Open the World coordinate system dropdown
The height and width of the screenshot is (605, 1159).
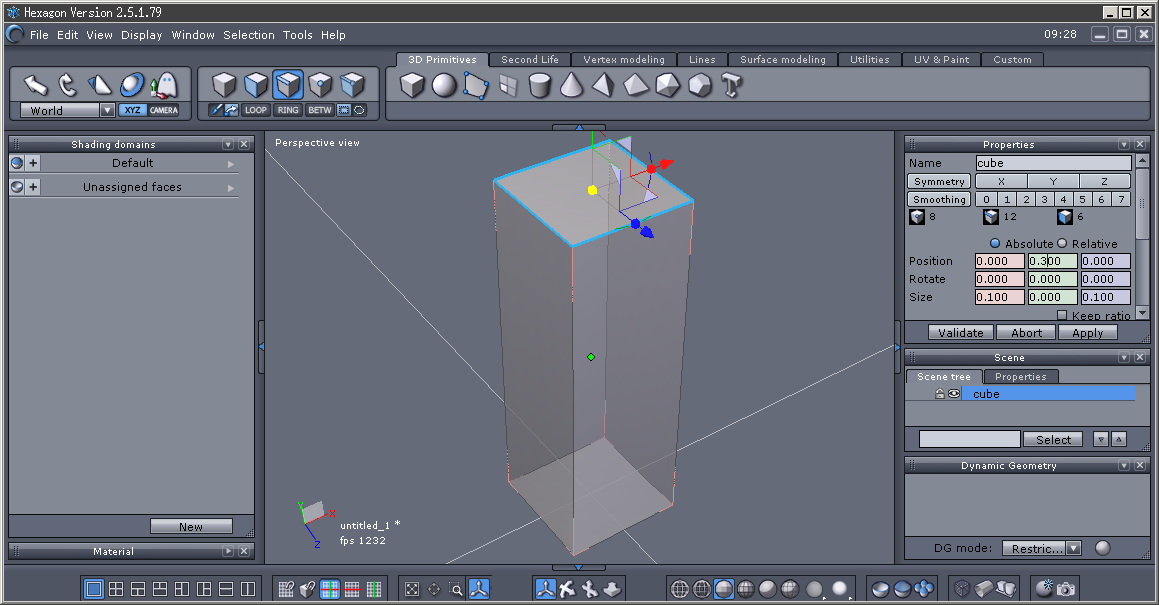point(107,110)
